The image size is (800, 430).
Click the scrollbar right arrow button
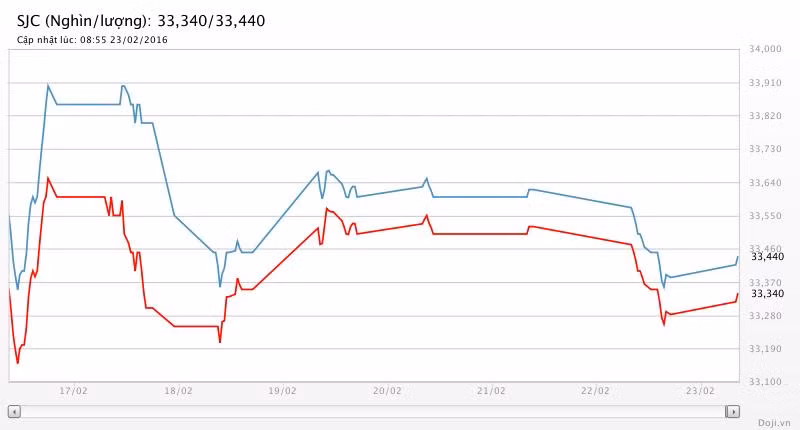(733, 411)
